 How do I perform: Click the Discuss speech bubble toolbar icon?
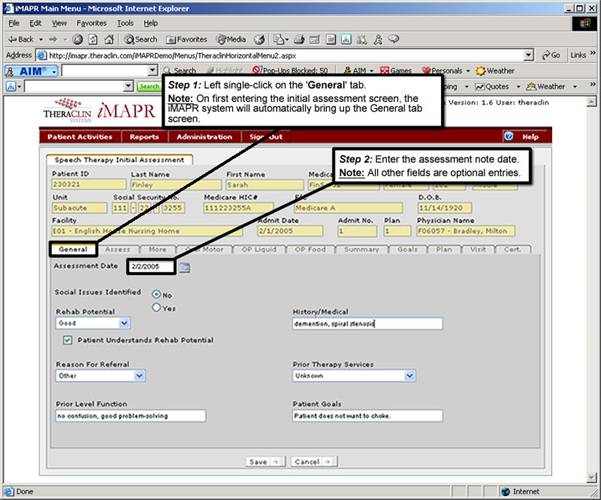coord(394,39)
